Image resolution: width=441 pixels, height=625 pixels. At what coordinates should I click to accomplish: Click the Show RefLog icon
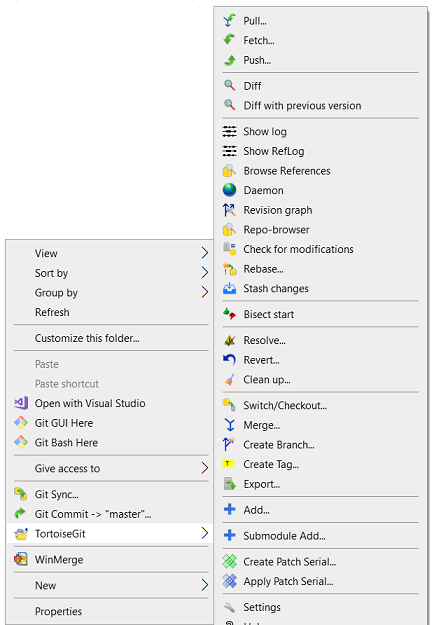(x=229, y=151)
